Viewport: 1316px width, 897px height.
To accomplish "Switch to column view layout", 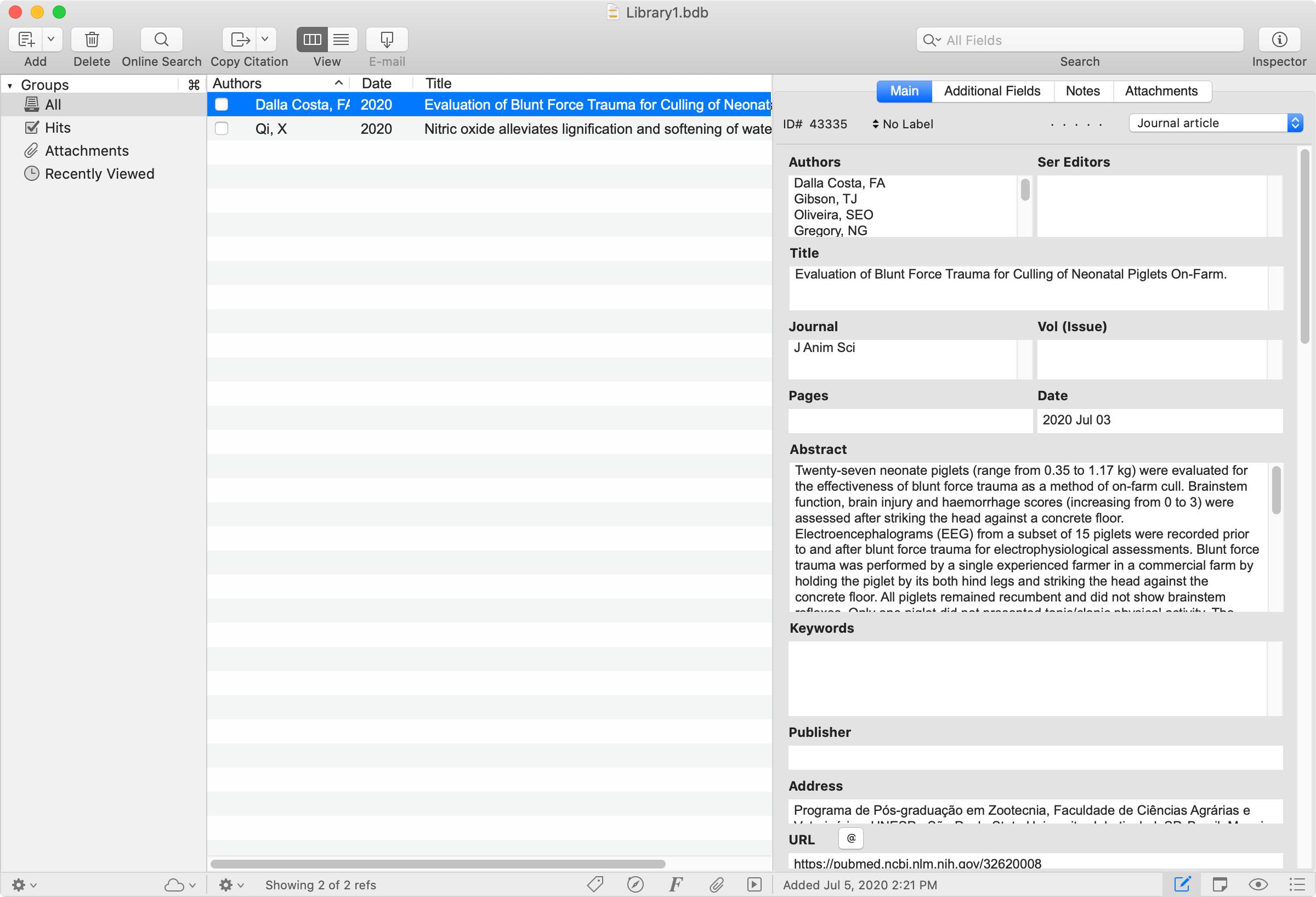I will click(312, 39).
